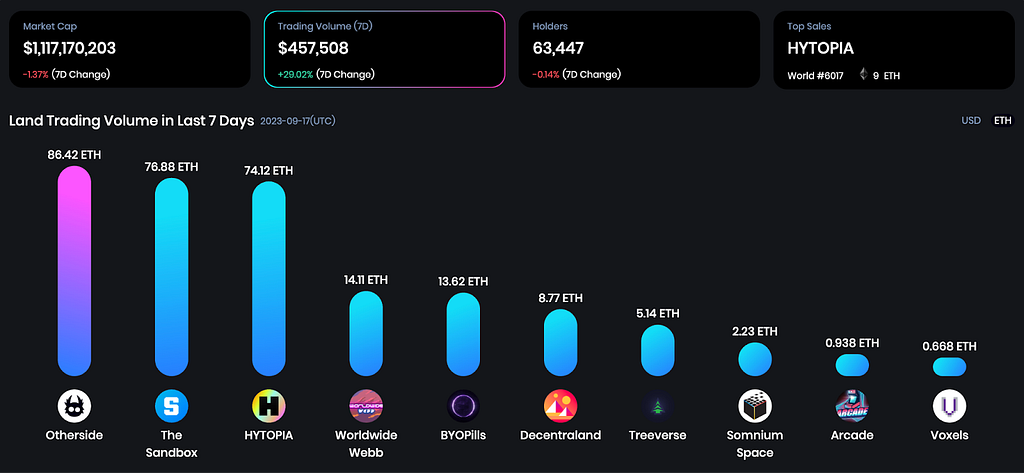Image resolution: width=1024 pixels, height=473 pixels.
Task: Click the -1.37% 7D change
Action: (36, 74)
